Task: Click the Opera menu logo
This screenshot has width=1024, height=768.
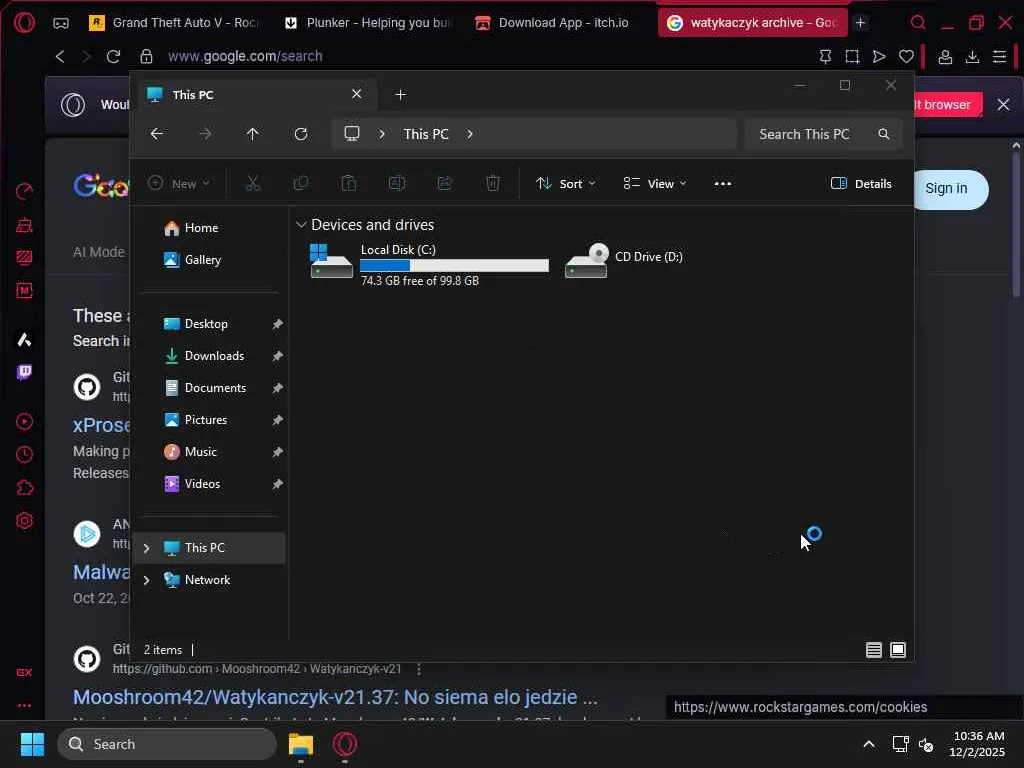Action: (24, 23)
